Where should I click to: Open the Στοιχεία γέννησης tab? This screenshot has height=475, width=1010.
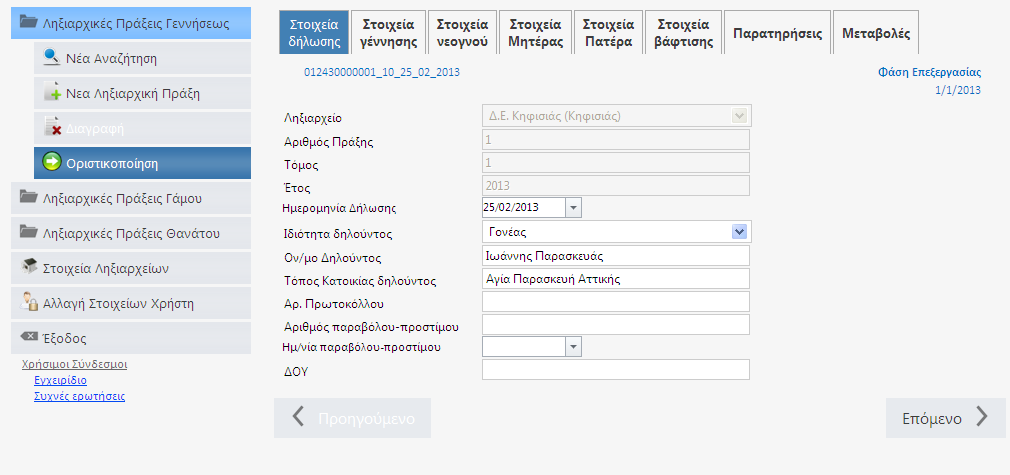tap(389, 34)
